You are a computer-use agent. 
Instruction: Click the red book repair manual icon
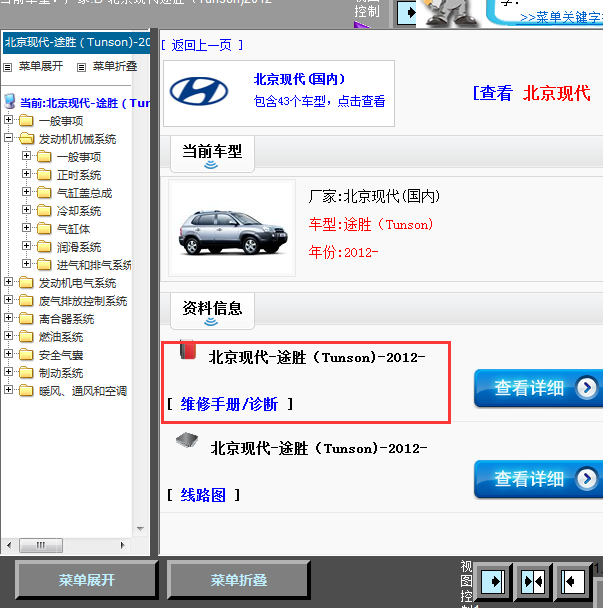point(188,349)
